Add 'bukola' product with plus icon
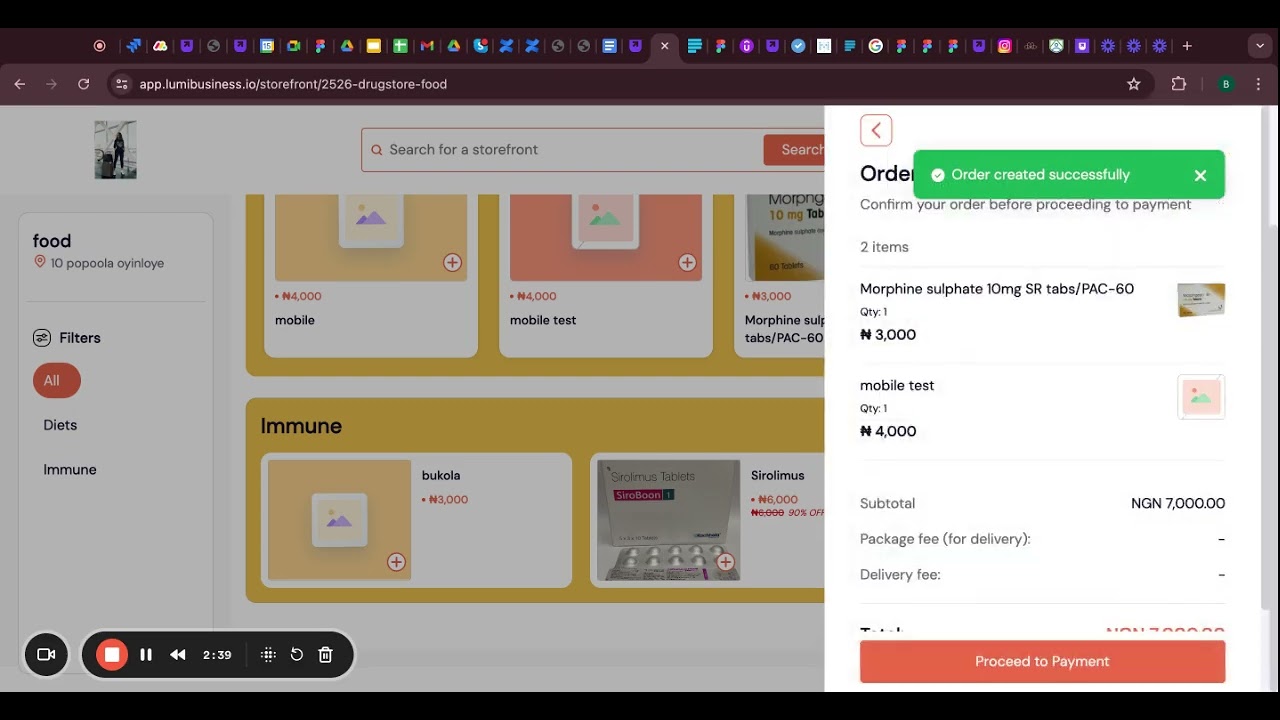Screen dimensions: 1280x720 pos(396,562)
